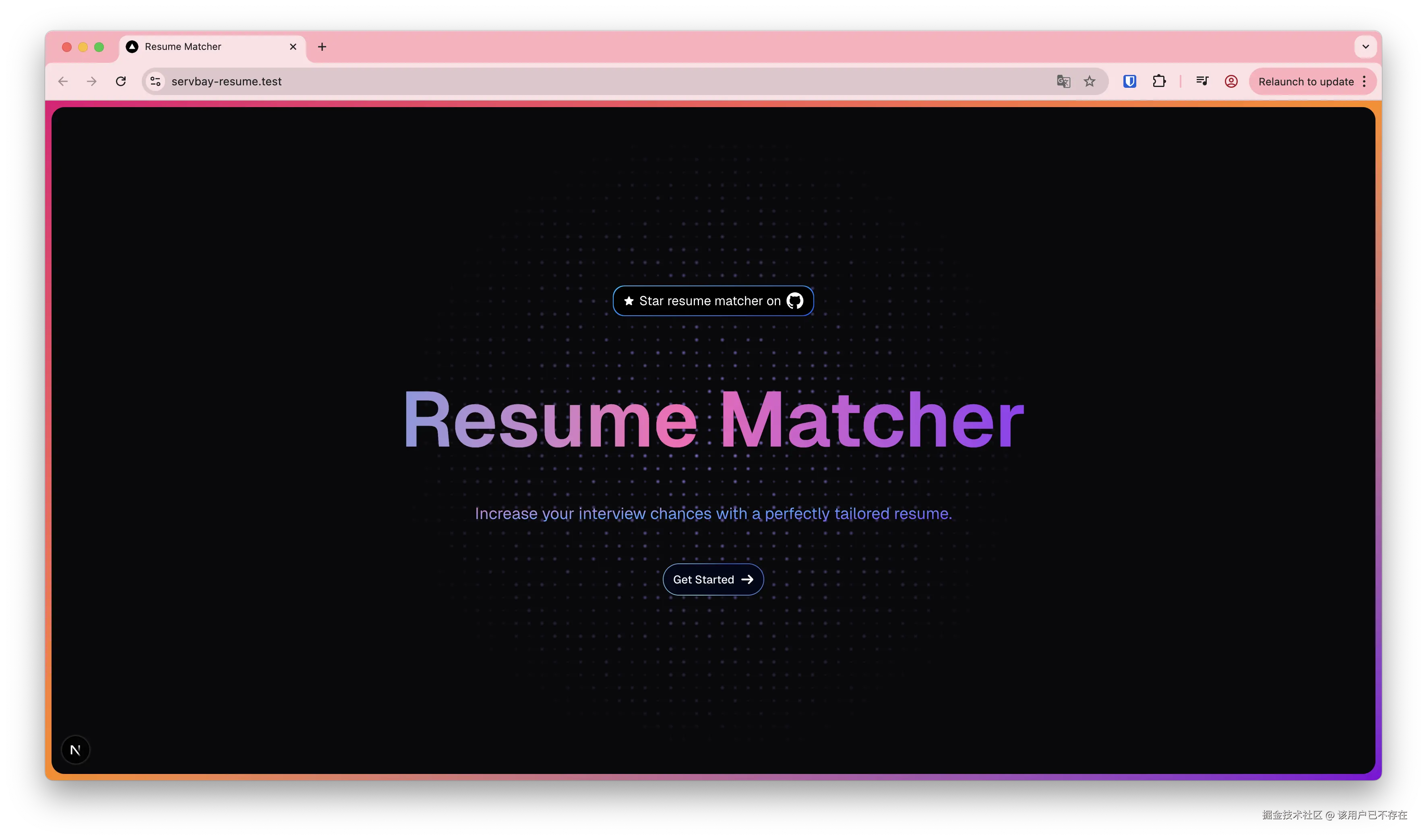Open the Bitwarden extension icon

[x=1129, y=82]
